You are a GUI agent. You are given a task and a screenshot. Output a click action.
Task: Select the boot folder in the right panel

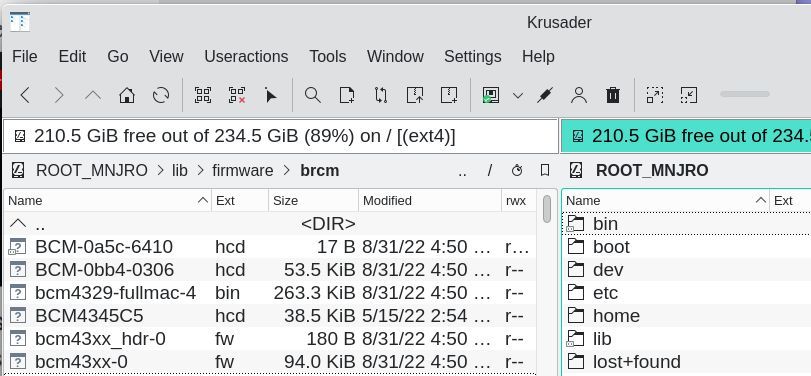coord(686,247)
